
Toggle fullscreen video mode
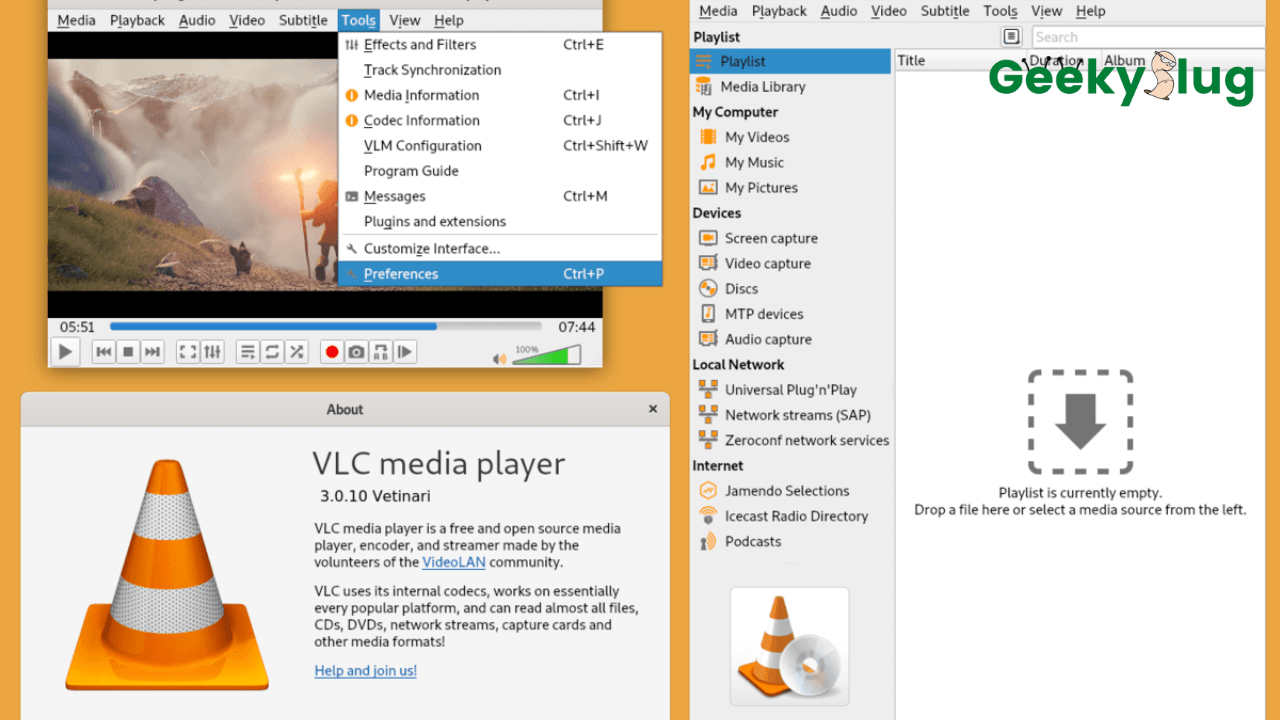pos(187,351)
